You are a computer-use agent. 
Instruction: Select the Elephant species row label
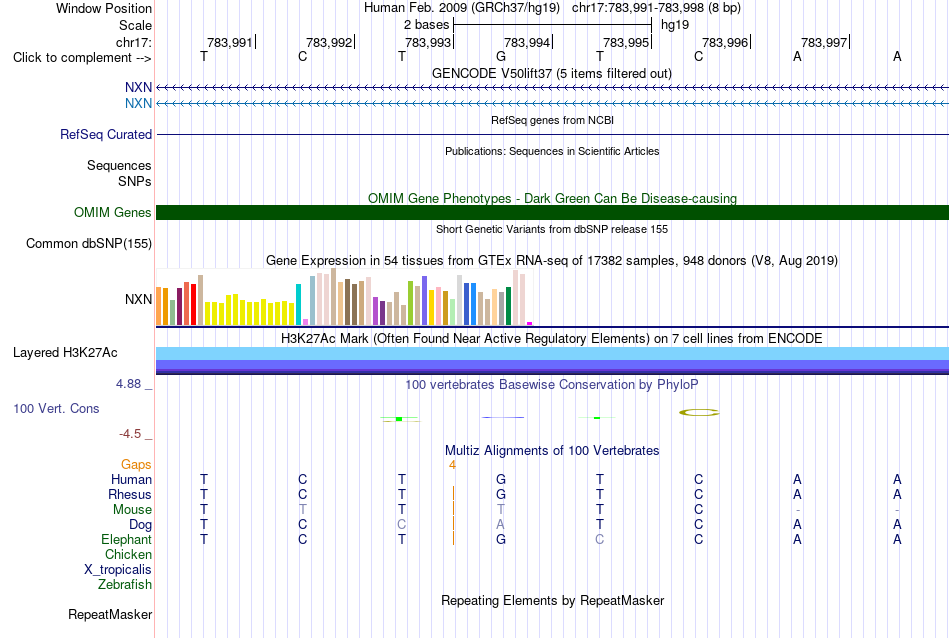(126, 539)
